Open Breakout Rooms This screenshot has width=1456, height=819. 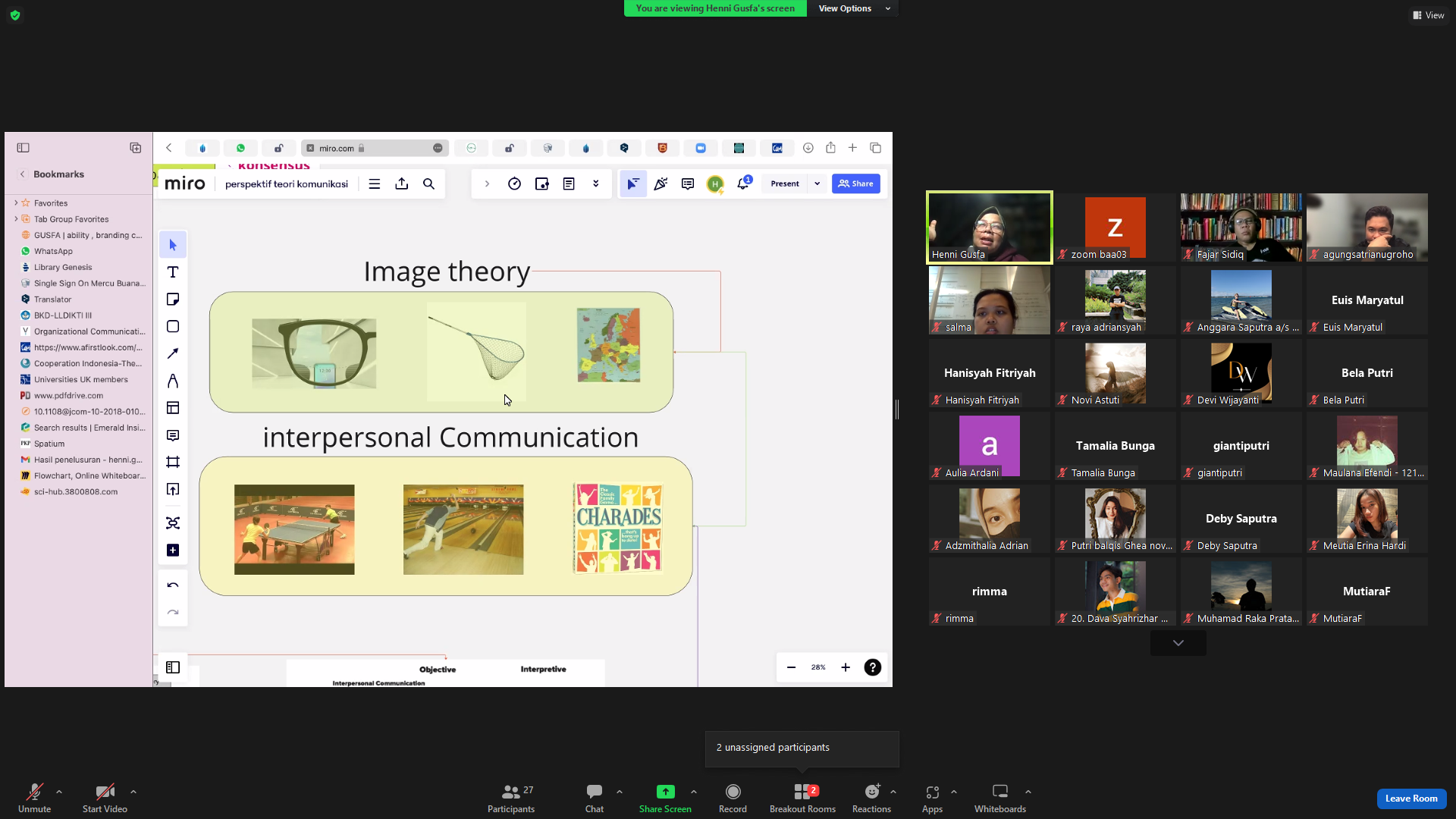[x=802, y=798]
